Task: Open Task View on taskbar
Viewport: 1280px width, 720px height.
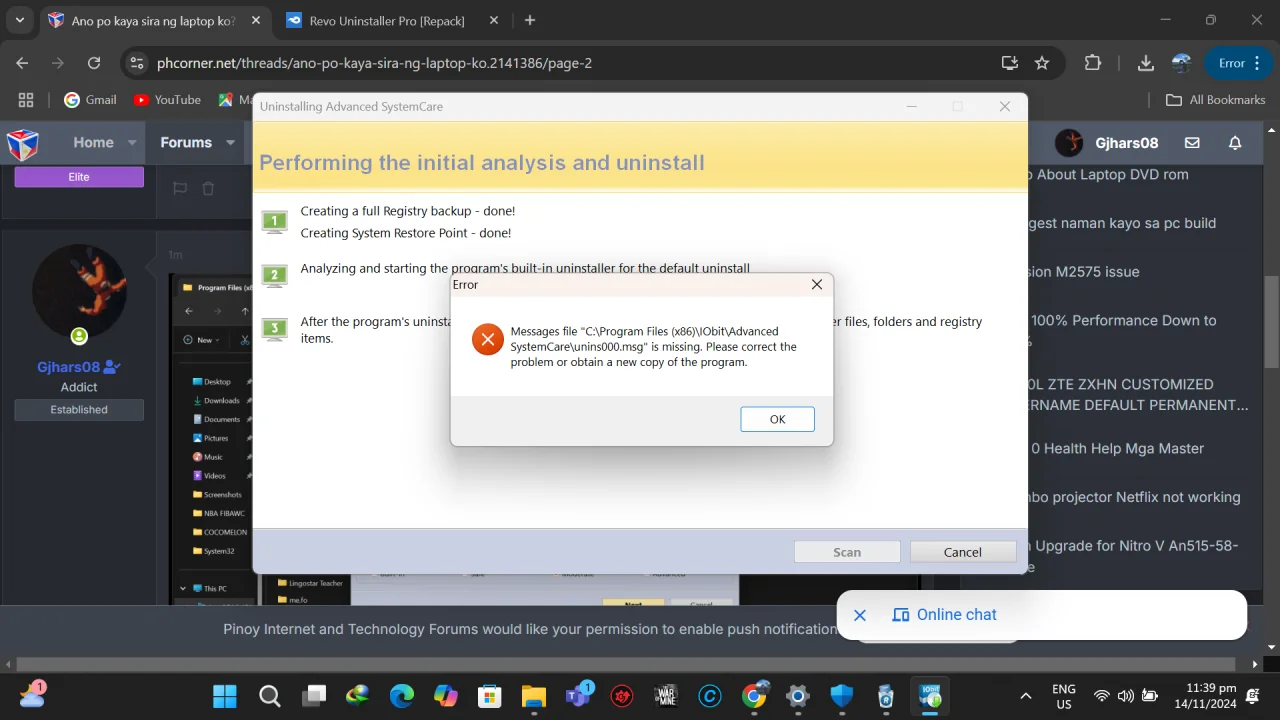Action: click(314, 696)
